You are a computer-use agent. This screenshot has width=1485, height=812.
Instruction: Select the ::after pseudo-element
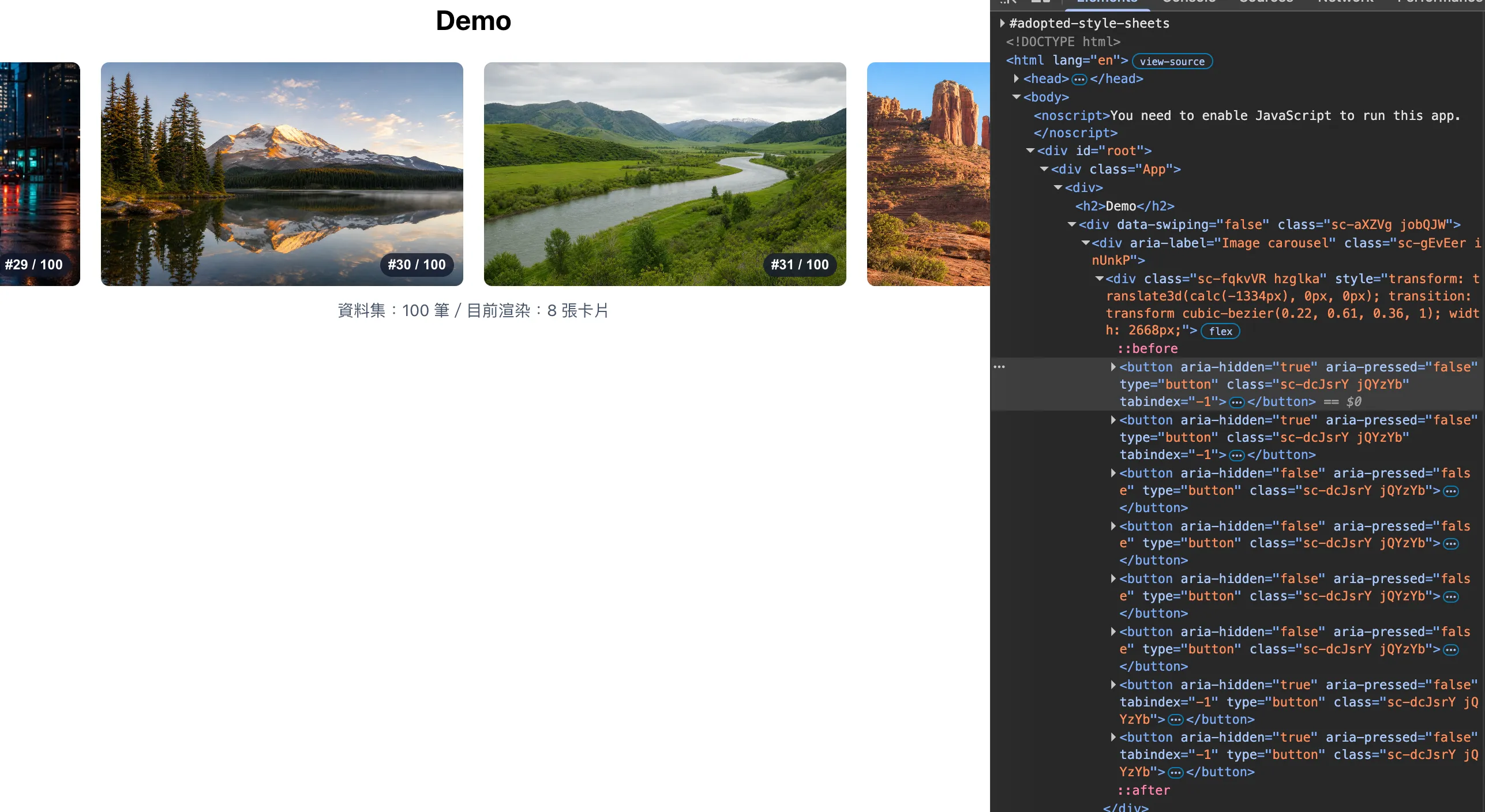tap(1143, 790)
